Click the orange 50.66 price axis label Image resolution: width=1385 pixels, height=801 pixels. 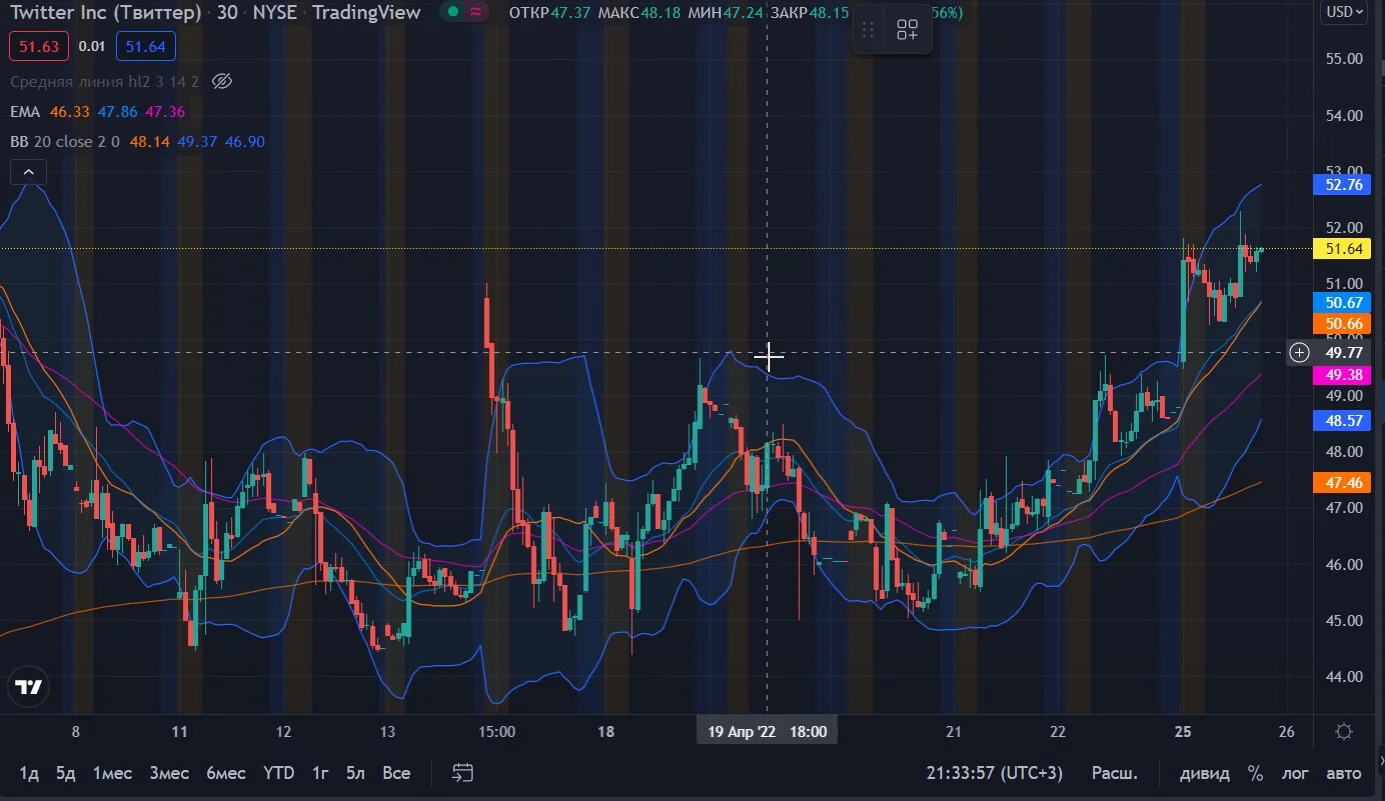1344,324
